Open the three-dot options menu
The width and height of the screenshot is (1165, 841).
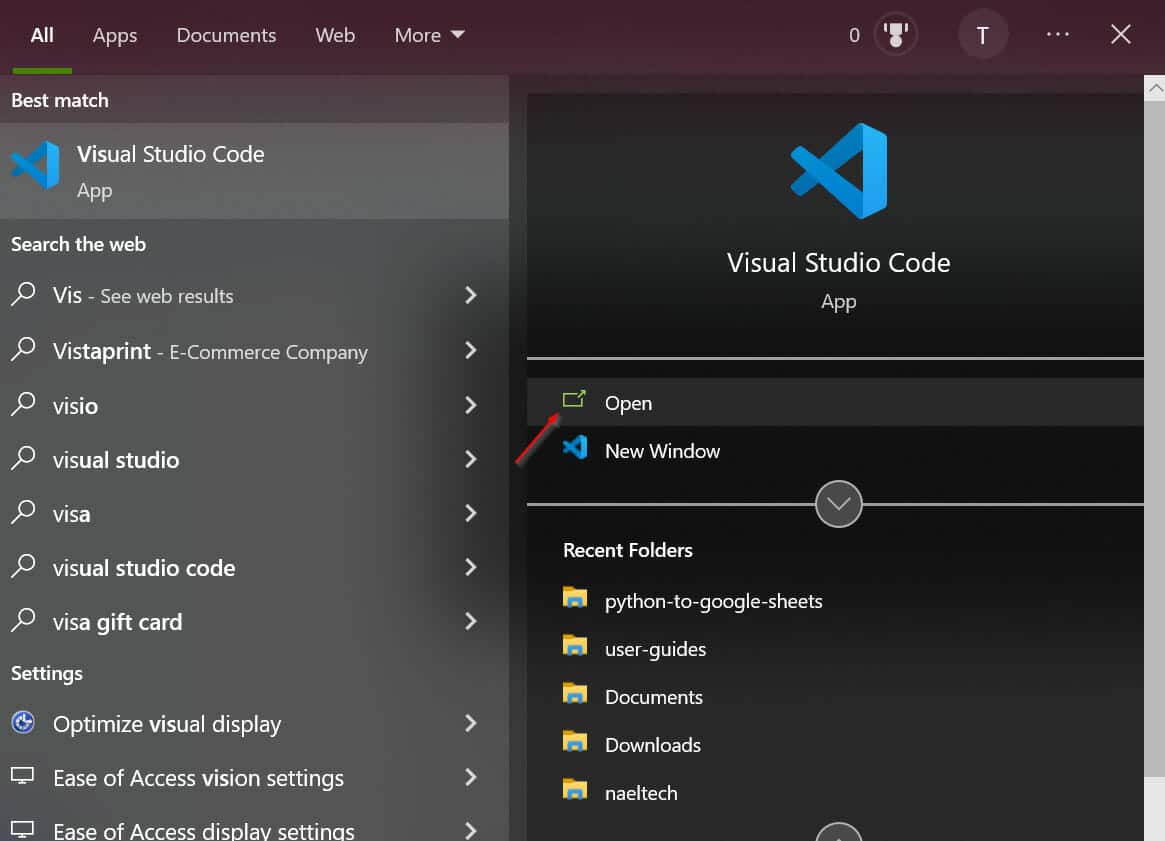[1057, 34]
